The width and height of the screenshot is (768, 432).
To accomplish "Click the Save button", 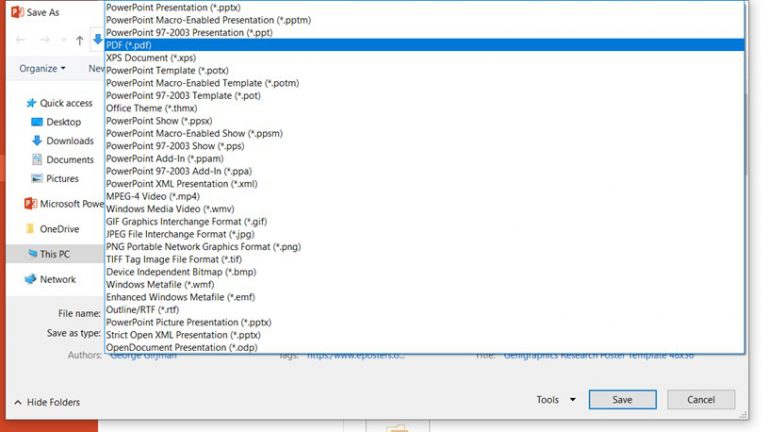I will pos(623,400).
